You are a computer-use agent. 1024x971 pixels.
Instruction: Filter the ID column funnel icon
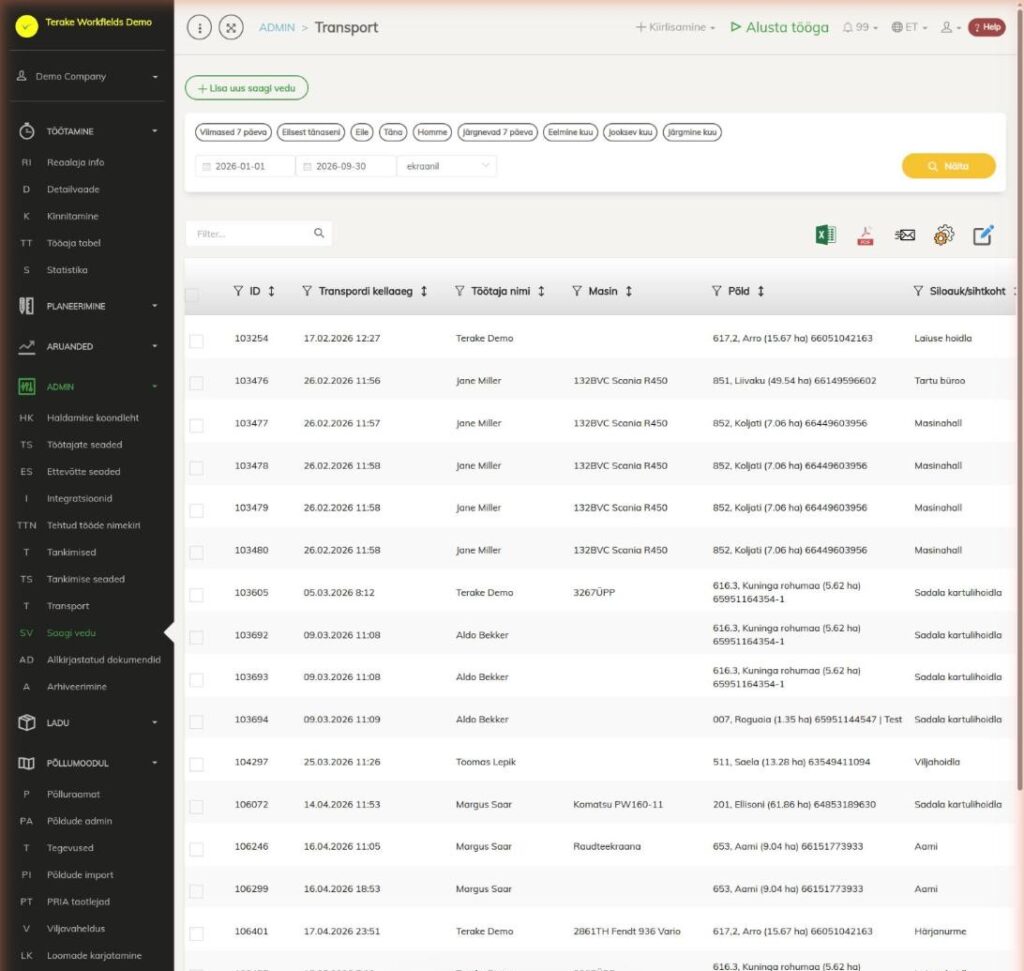pos(238,291)
